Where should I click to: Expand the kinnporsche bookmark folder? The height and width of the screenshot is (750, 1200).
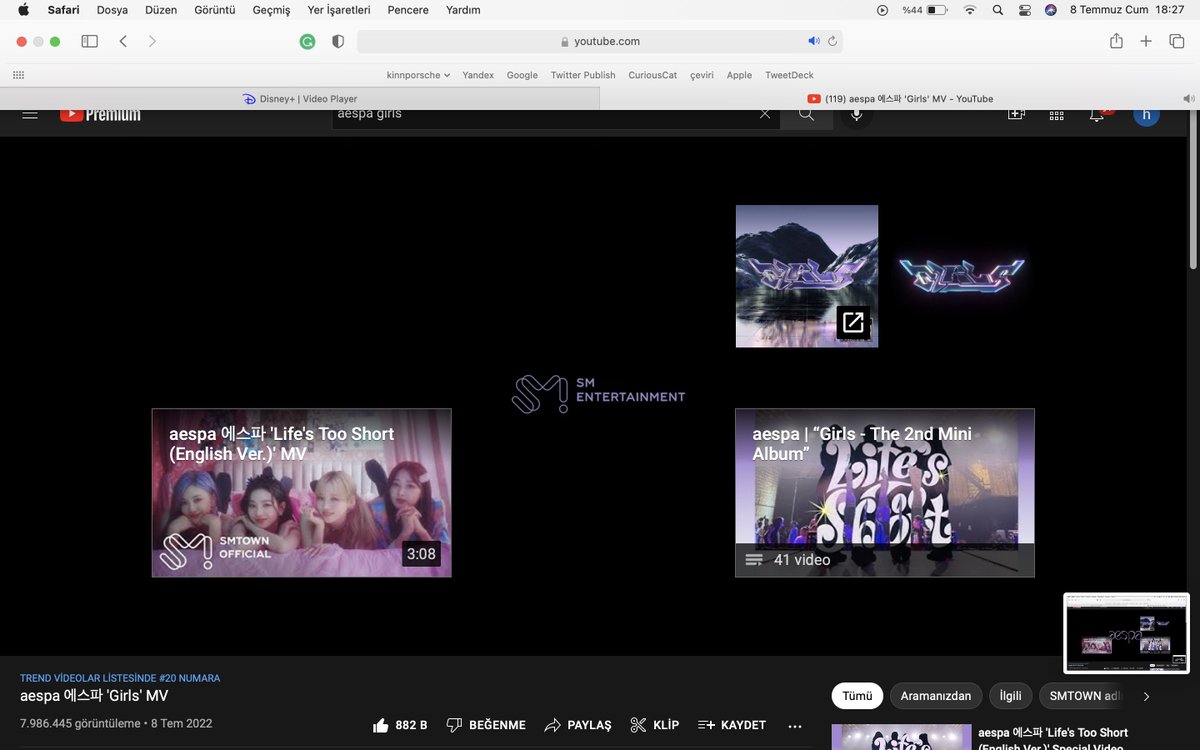(x=418, y=75)
